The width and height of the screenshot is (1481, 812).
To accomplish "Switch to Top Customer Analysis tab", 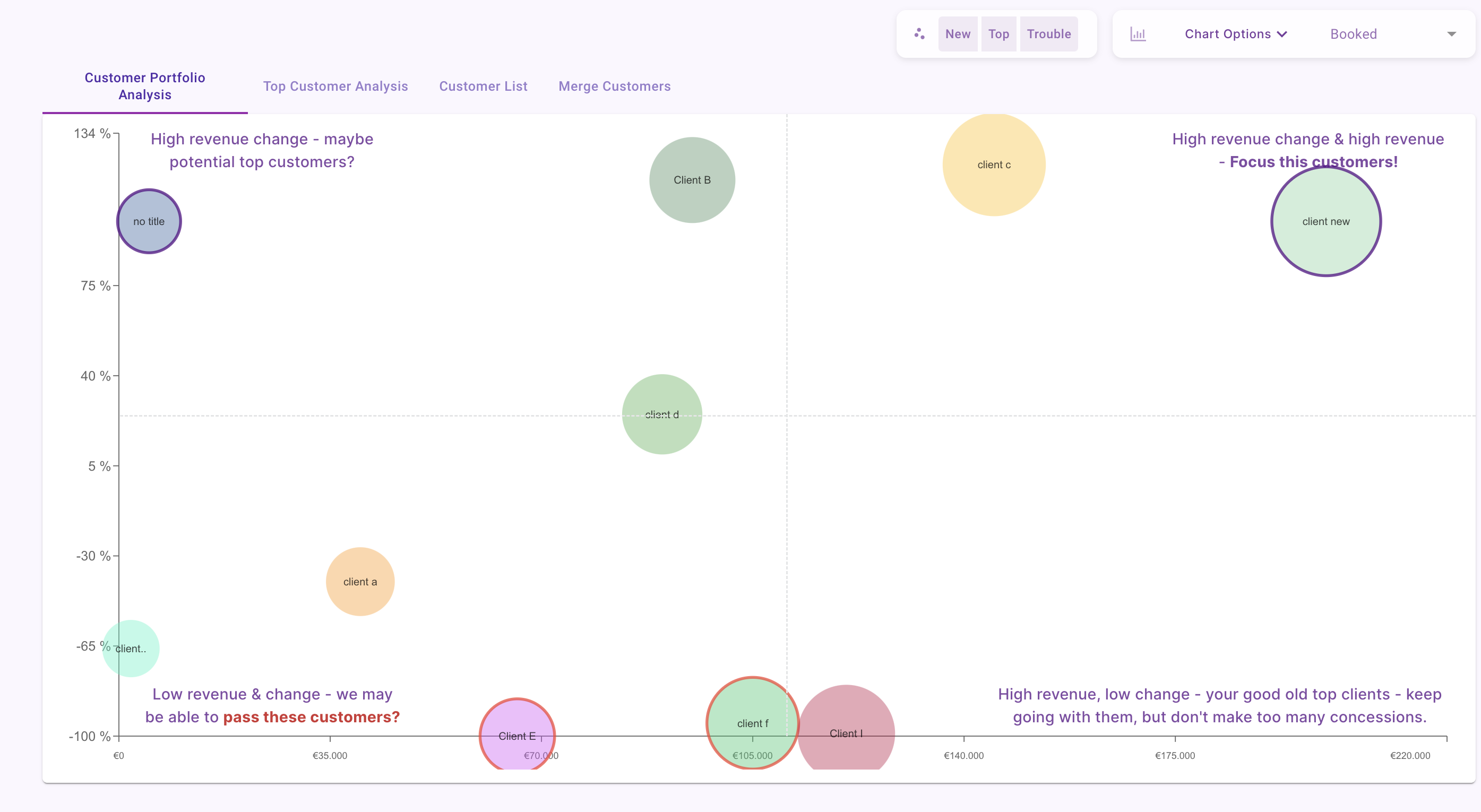I will click(x=335, y=86).
